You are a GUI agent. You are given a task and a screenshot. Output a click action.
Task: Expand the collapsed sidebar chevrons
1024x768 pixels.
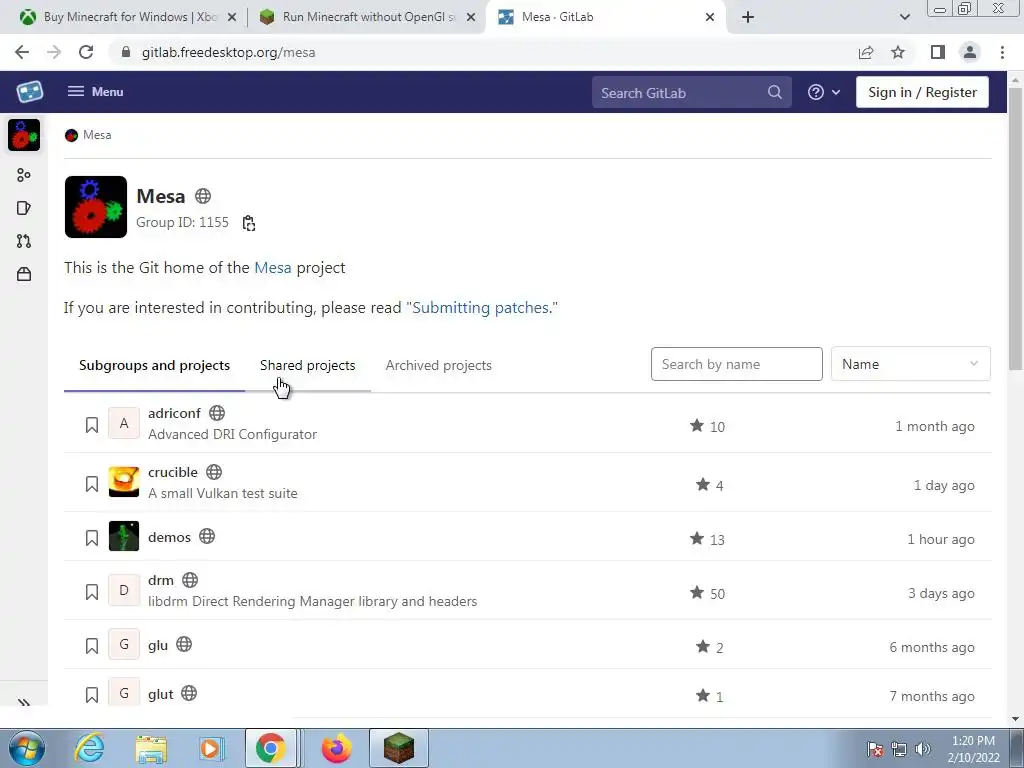(24, 703)
